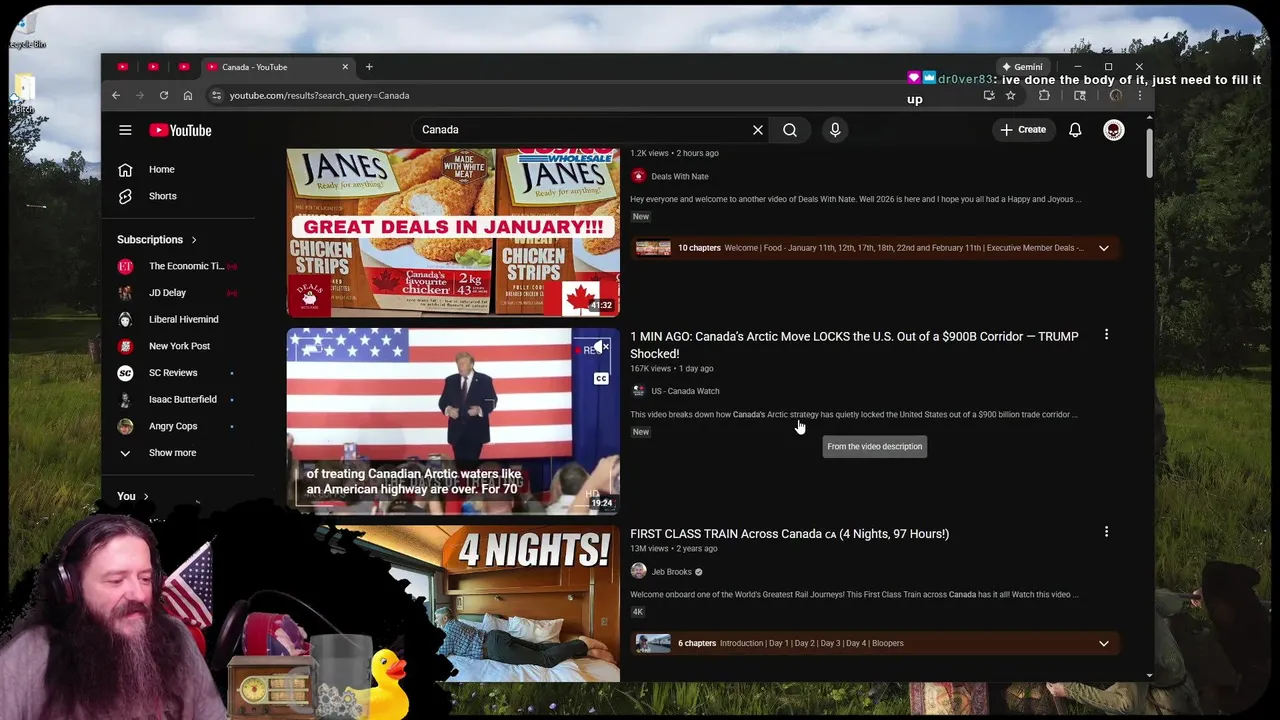Image resolution: width=1280 pixels, height=720 pixels.
Task: Toggle mute on the Trump video preview
Action: [600, 348]
